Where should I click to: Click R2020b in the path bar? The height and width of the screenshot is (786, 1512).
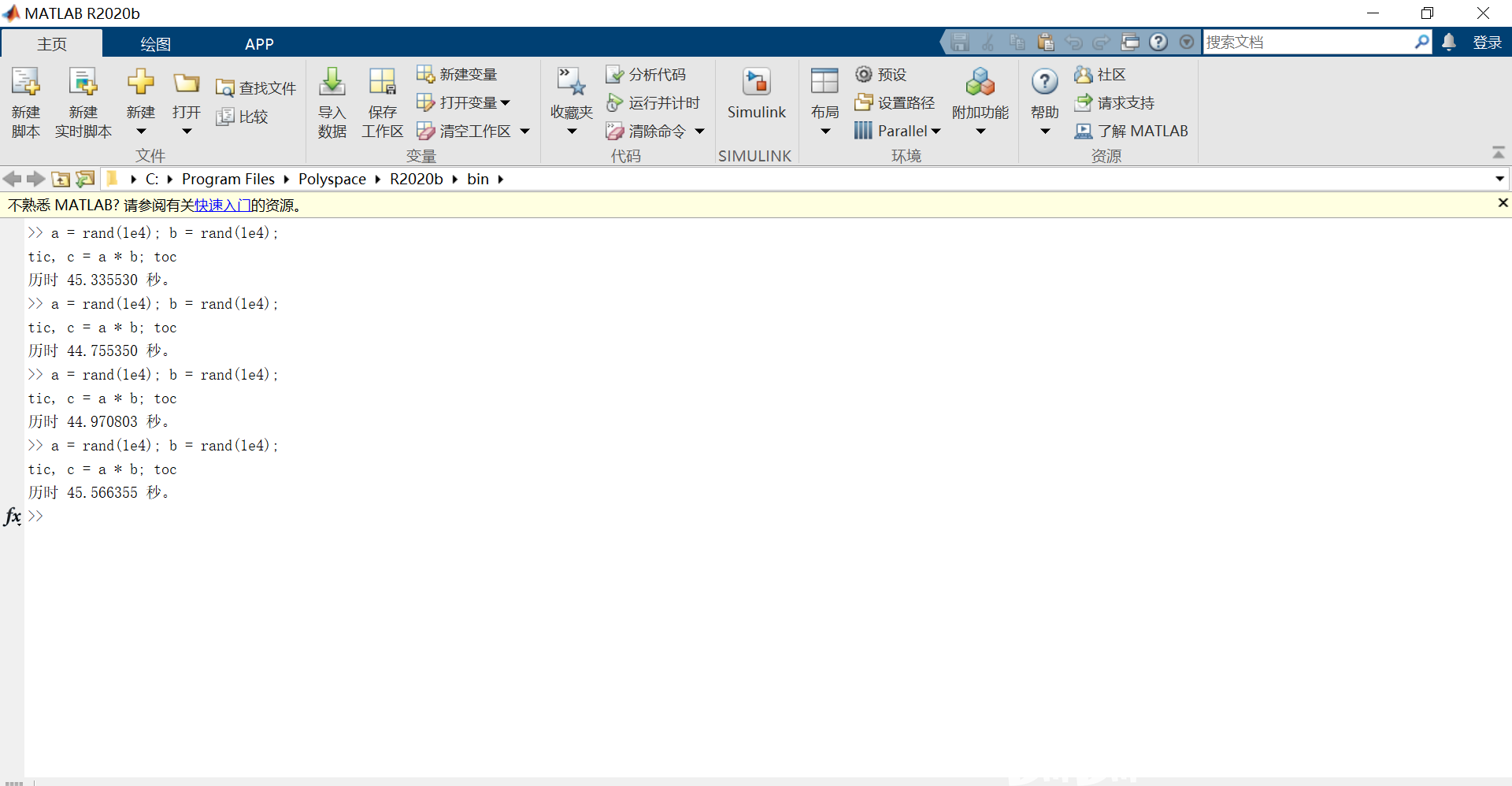click(417, 179)
